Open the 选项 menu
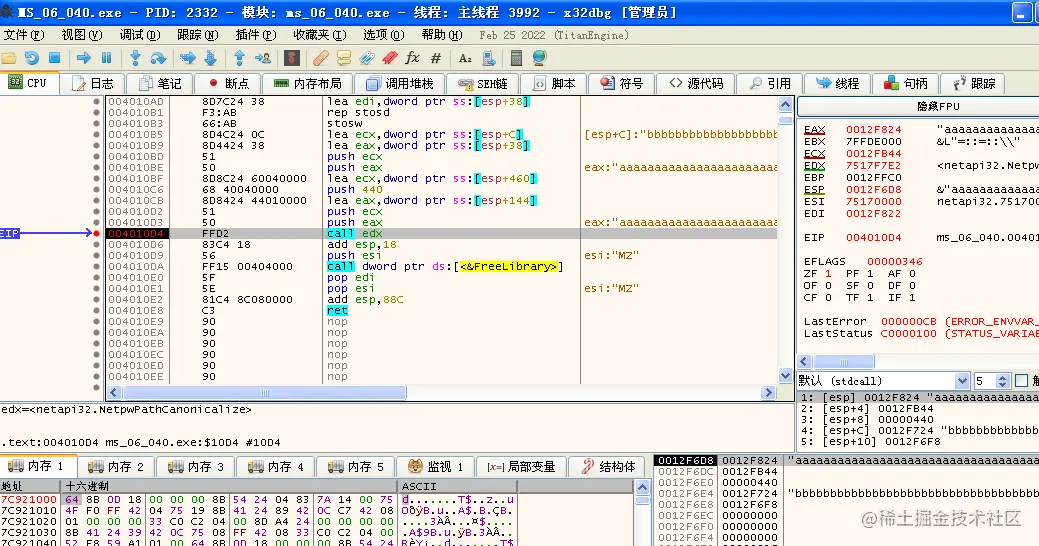 (x=384, y=35)
